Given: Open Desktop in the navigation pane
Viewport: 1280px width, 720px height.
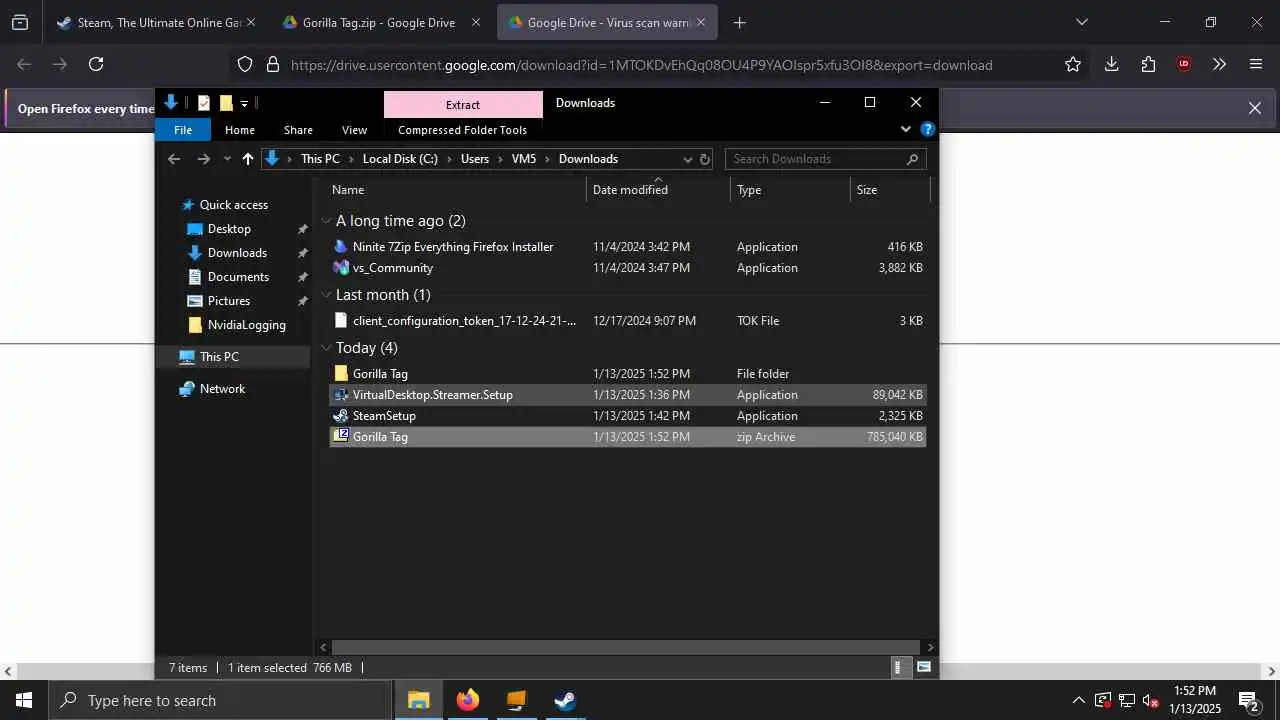Looking at the screenshot, I should pos(229,229).
